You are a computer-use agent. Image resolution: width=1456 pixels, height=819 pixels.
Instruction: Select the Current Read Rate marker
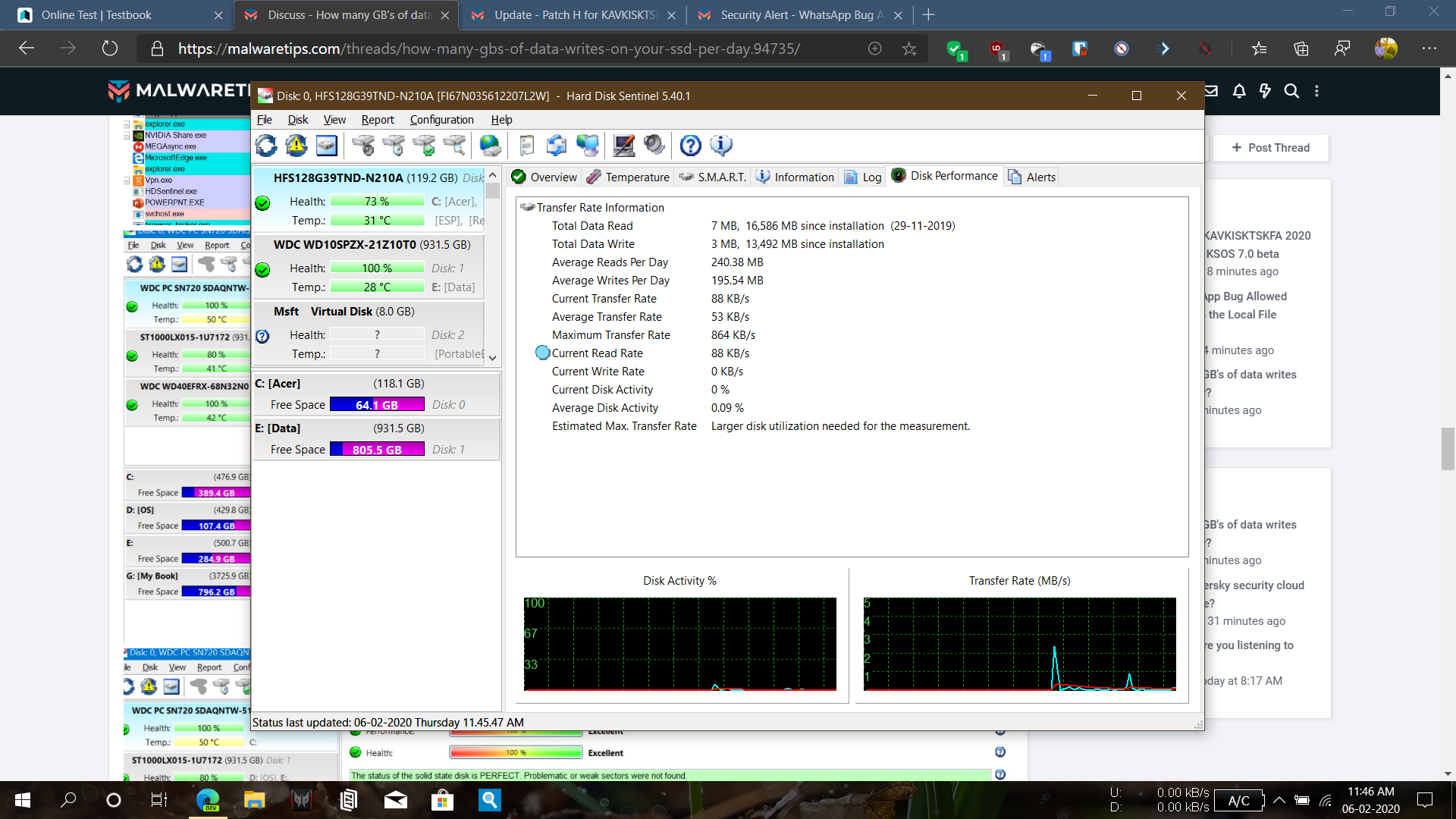tap(542, 353)
